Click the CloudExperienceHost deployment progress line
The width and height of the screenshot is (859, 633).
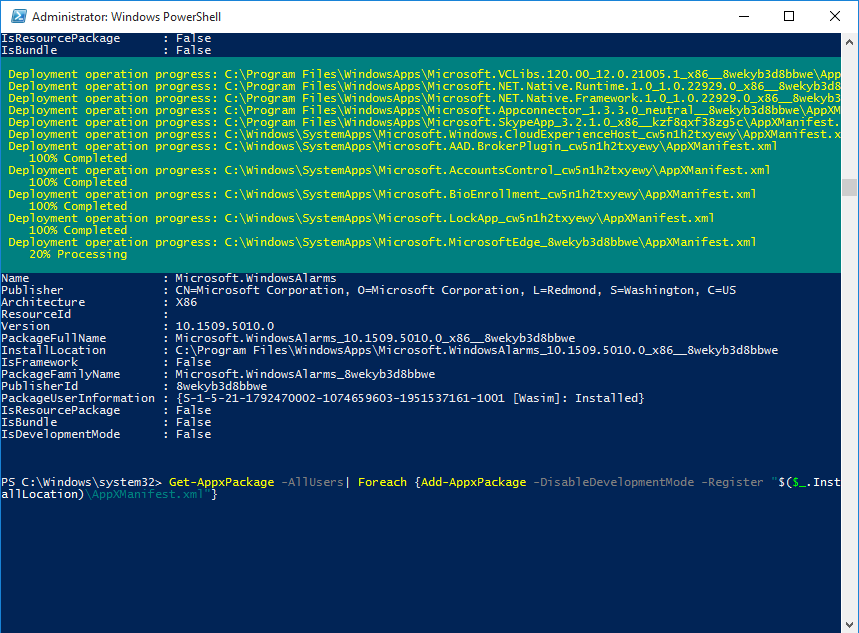click(x=425, y=134)
